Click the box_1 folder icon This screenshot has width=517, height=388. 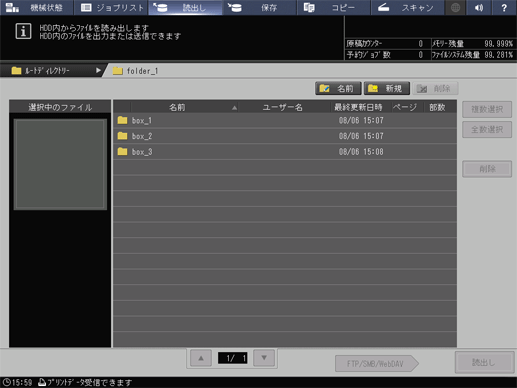tap(122, 120)
